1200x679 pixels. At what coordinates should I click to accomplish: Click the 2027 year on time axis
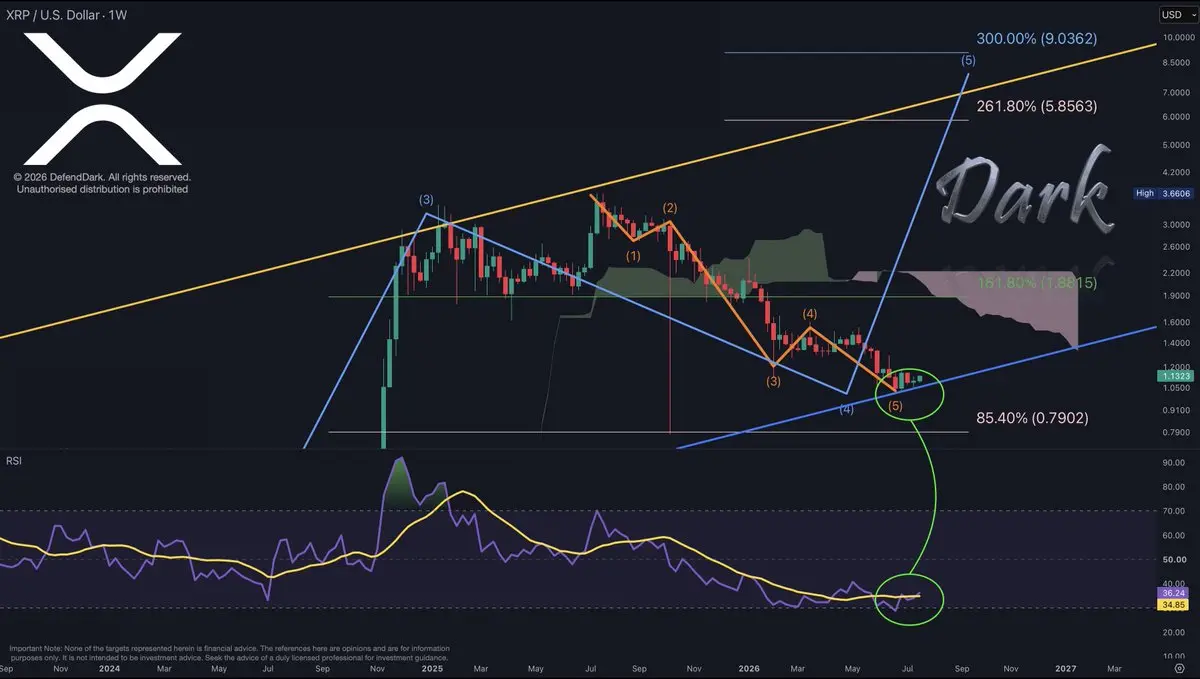tap(1065, 667)
